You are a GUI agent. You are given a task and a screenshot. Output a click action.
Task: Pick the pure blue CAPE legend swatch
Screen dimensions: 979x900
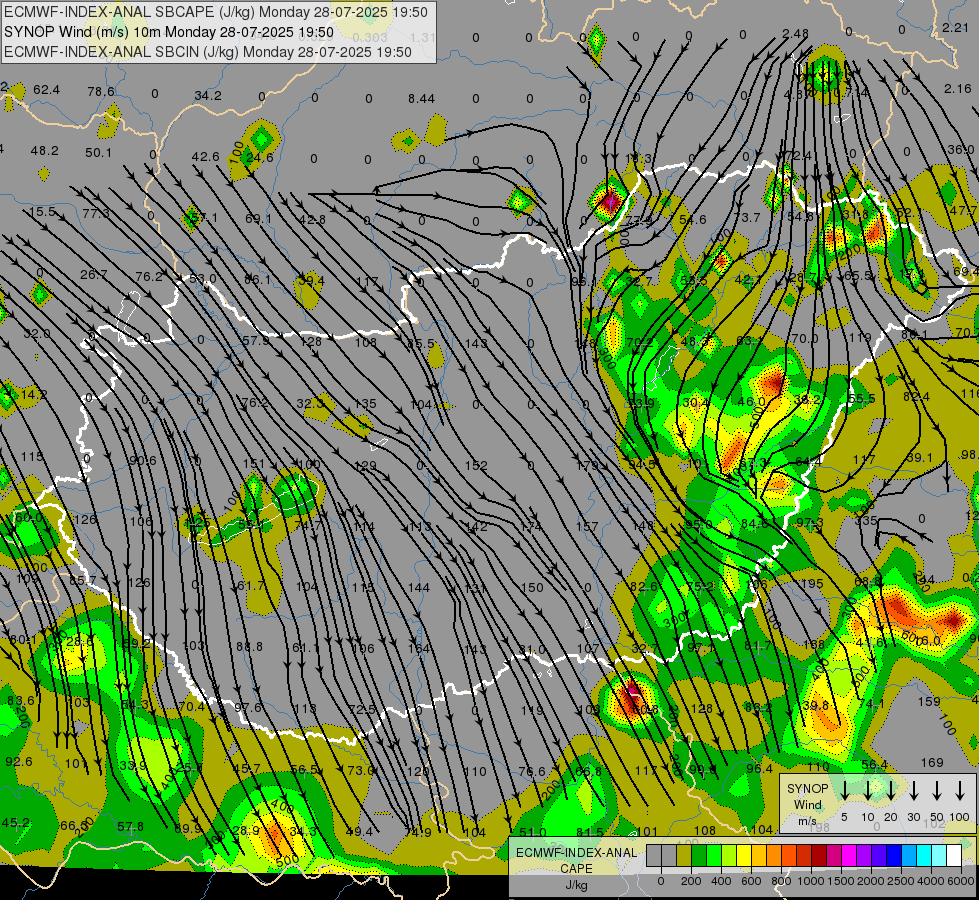click(893, 856)
